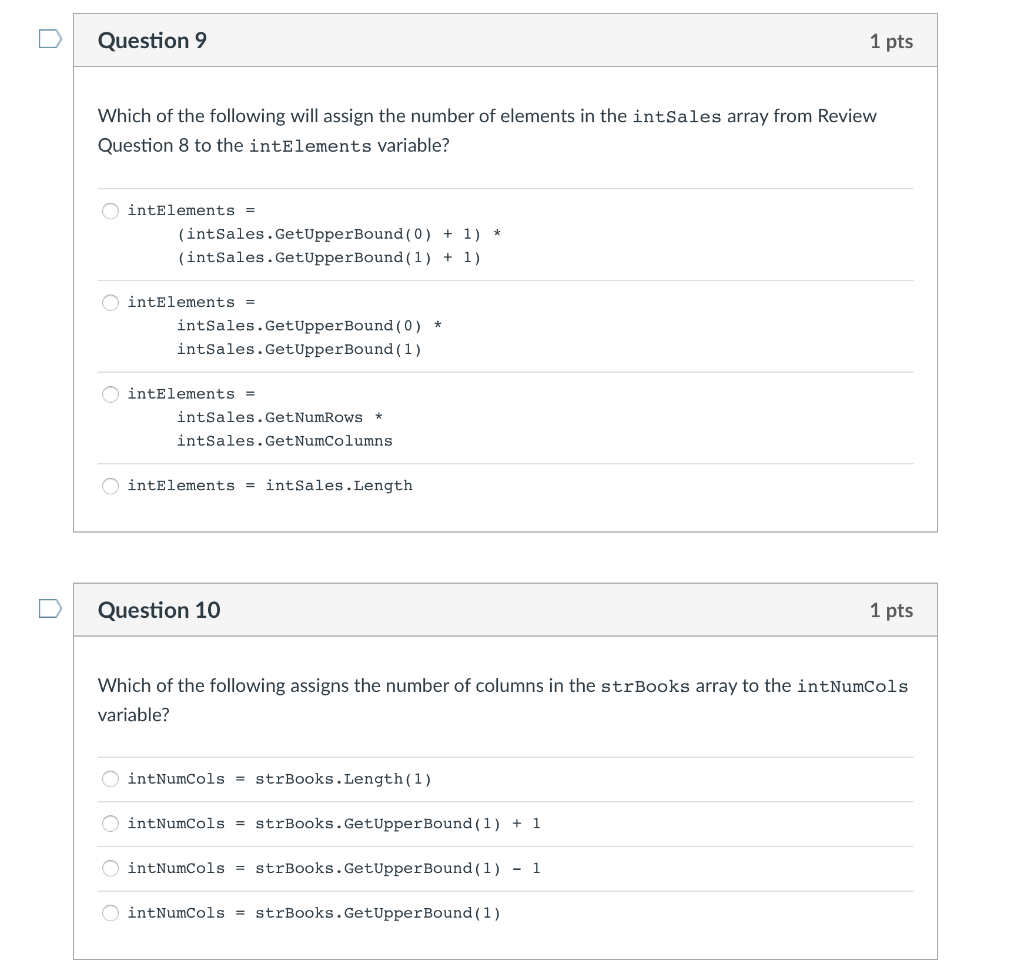The height and width of the screenshot is (967, 1024).
Task: Click the intNumCols code word in Question 10 prompt
Action: tap(852, 687)
